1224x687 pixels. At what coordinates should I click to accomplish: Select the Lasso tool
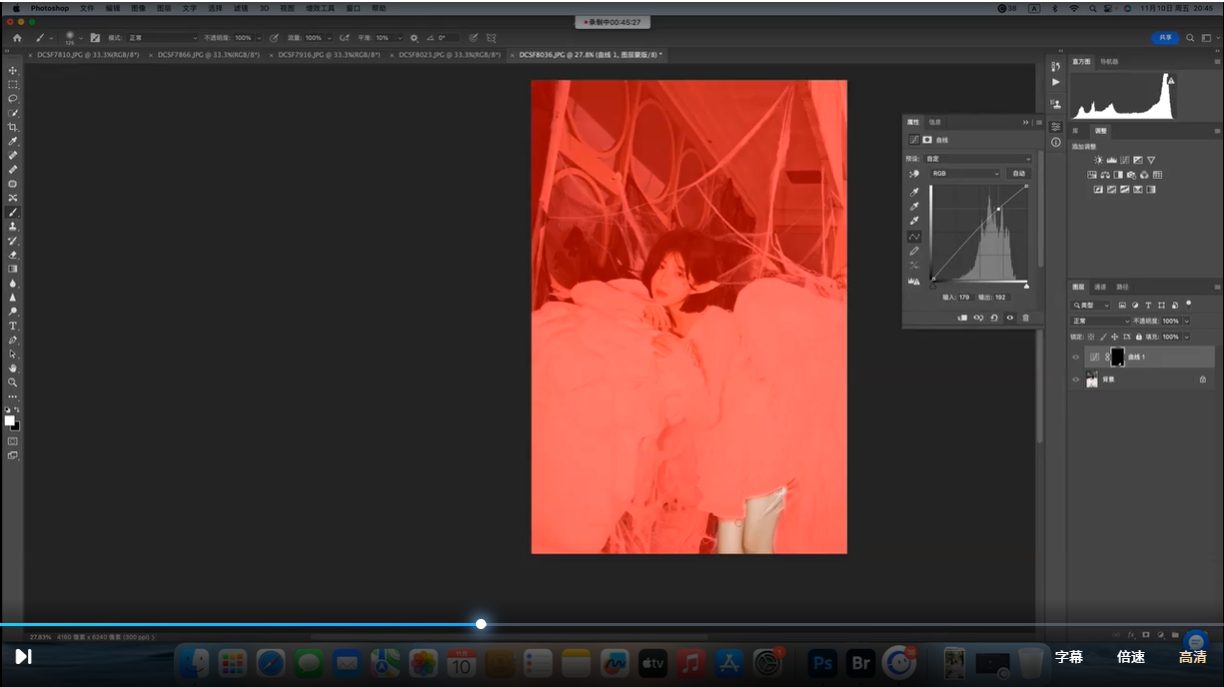tap(13, 99)
